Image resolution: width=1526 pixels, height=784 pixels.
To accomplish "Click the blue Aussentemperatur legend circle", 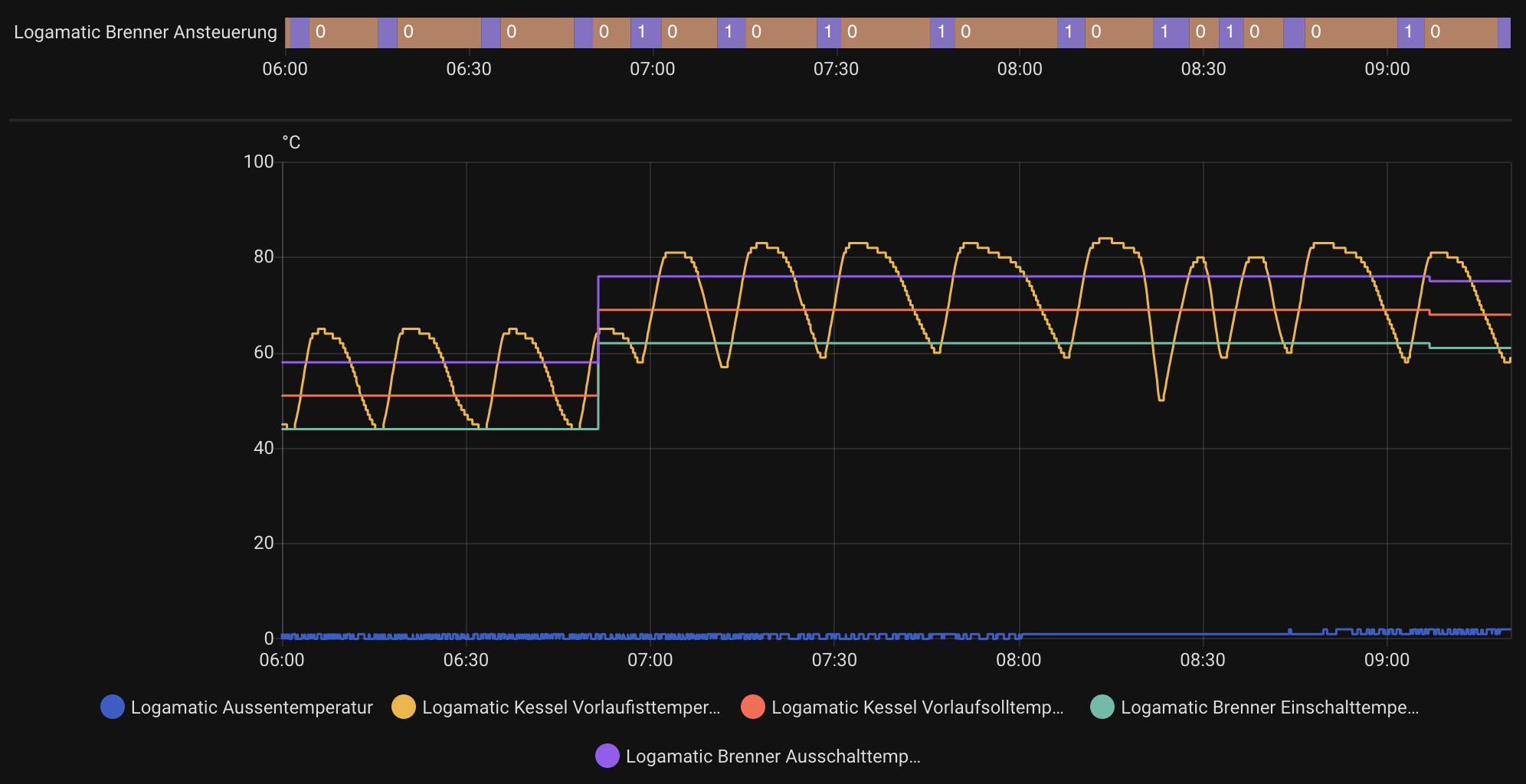I will 113,707.
